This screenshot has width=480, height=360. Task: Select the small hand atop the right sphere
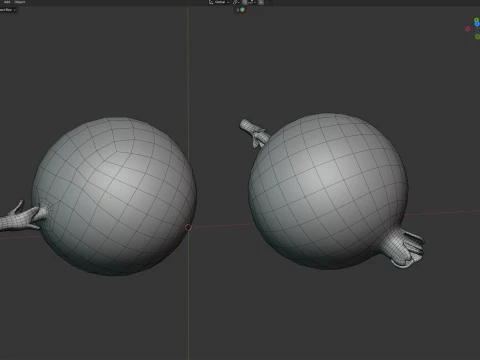click(x=254, y=133)
